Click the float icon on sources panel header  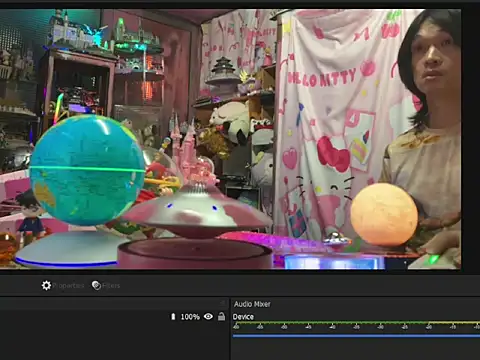223,303
